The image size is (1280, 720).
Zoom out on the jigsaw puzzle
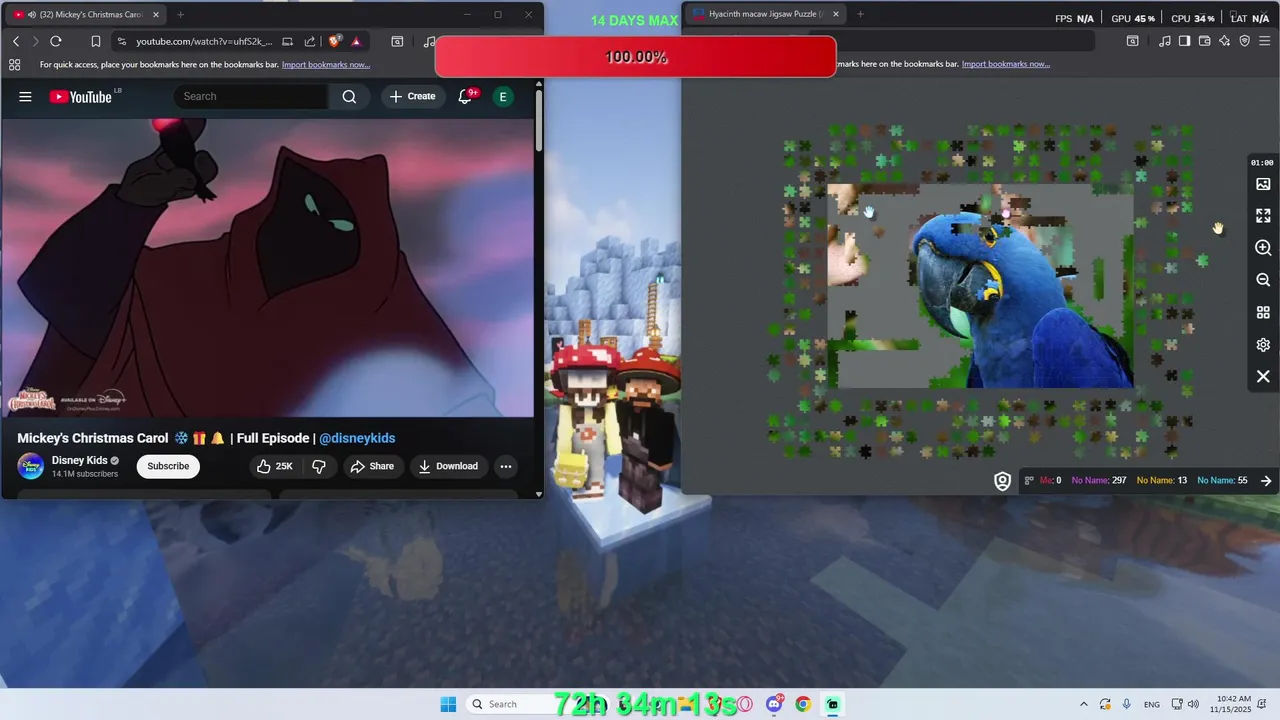tap(1263, 280)
